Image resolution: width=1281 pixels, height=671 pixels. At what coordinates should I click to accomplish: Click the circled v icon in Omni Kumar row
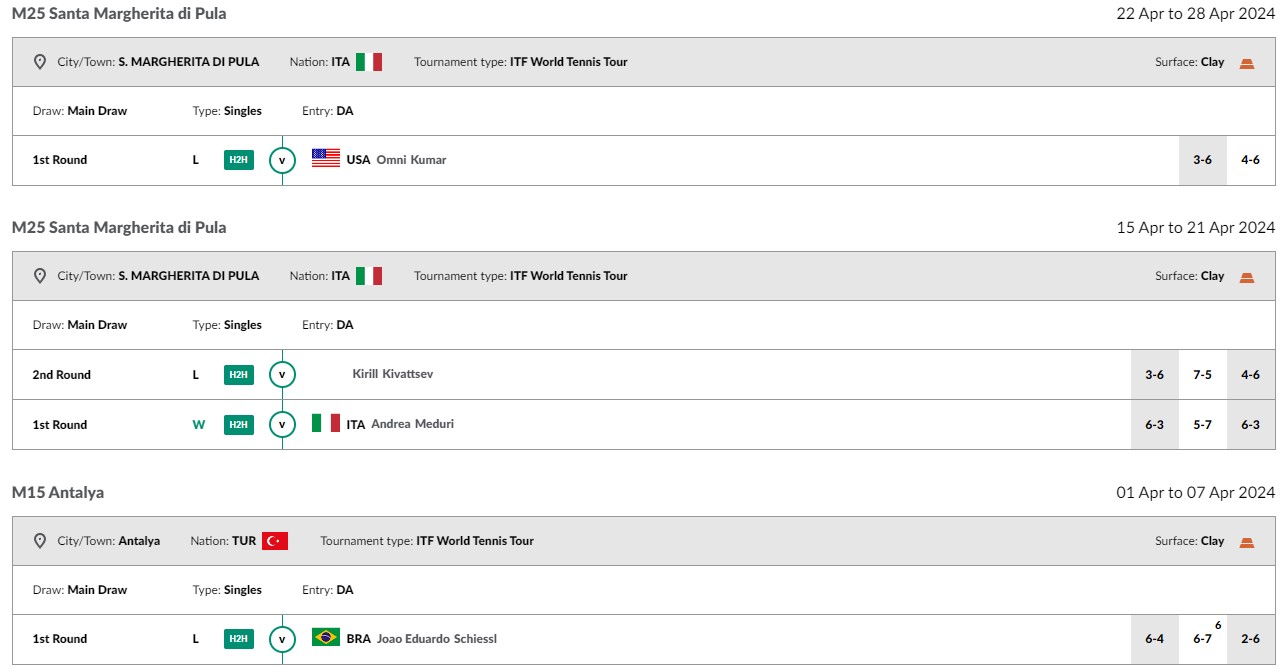(x=282, y=160)
